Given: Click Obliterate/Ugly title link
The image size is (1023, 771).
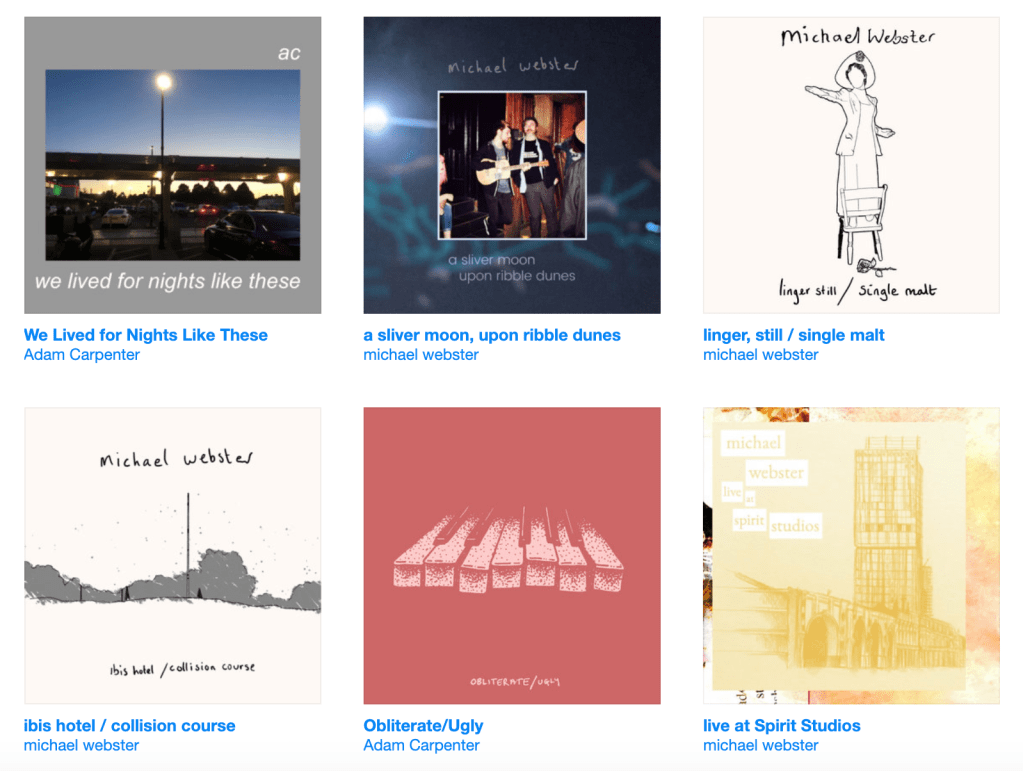Looking at the screenshot, I should [423, 726].
